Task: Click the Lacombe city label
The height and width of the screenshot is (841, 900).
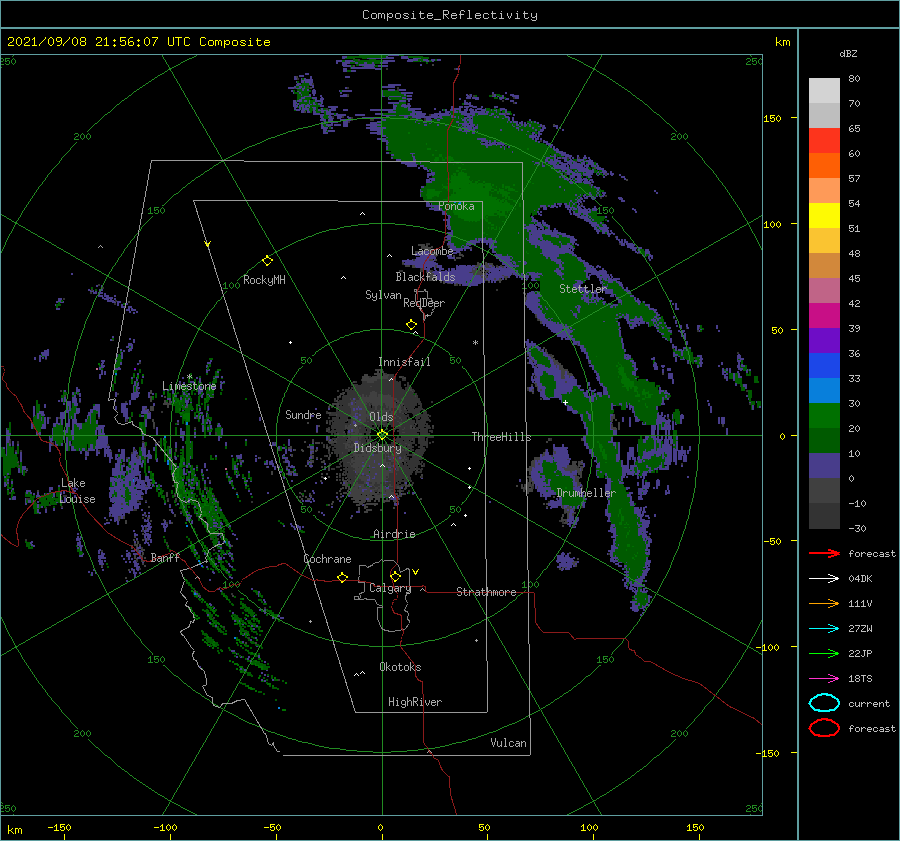Action: (432, 251)
